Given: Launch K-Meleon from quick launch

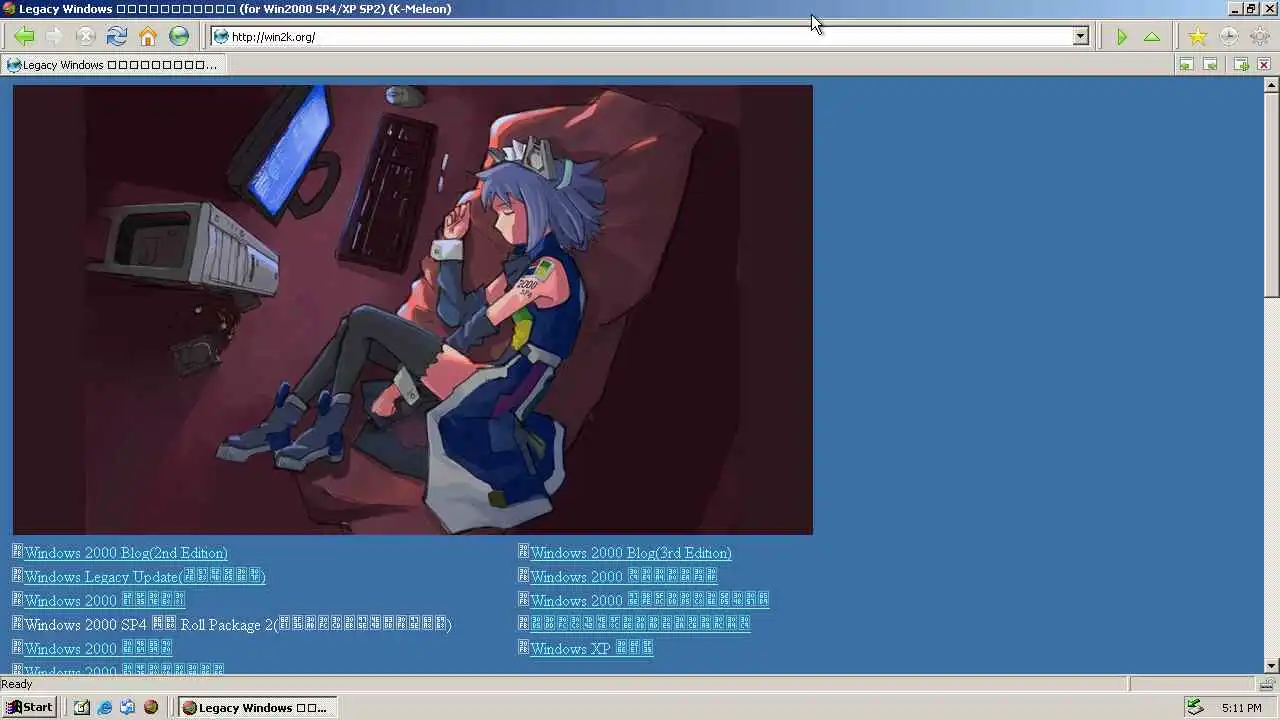Looking at the screenshot, I should click(x=151, y=707).
